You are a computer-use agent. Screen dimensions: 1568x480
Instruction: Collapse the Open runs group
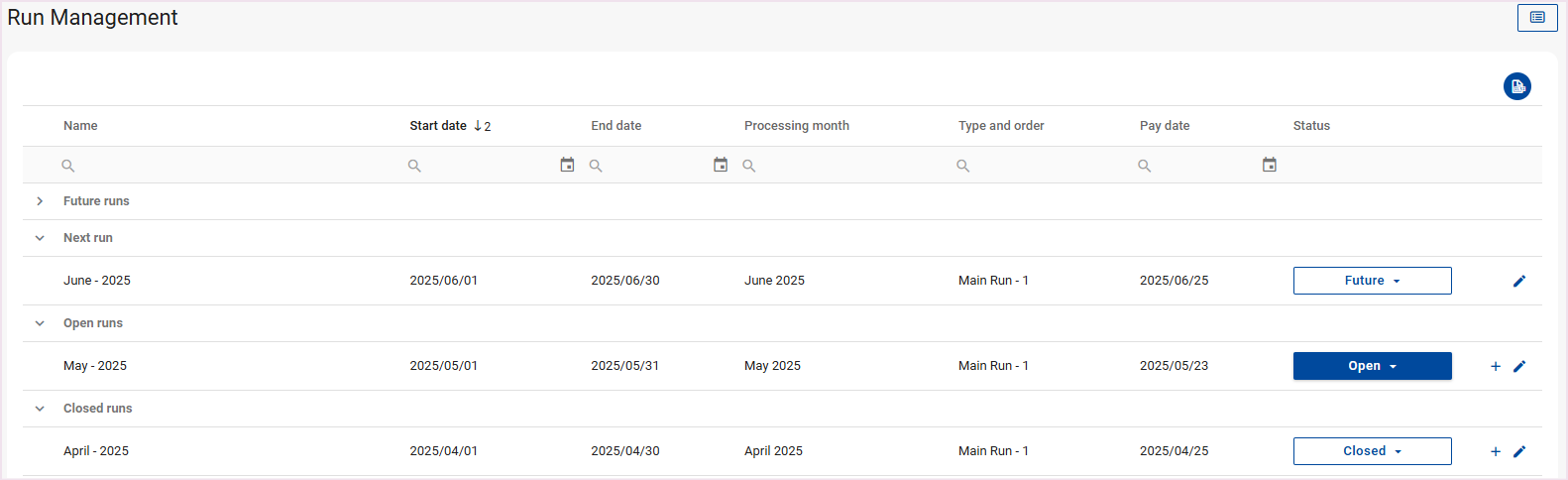point(40,323)
